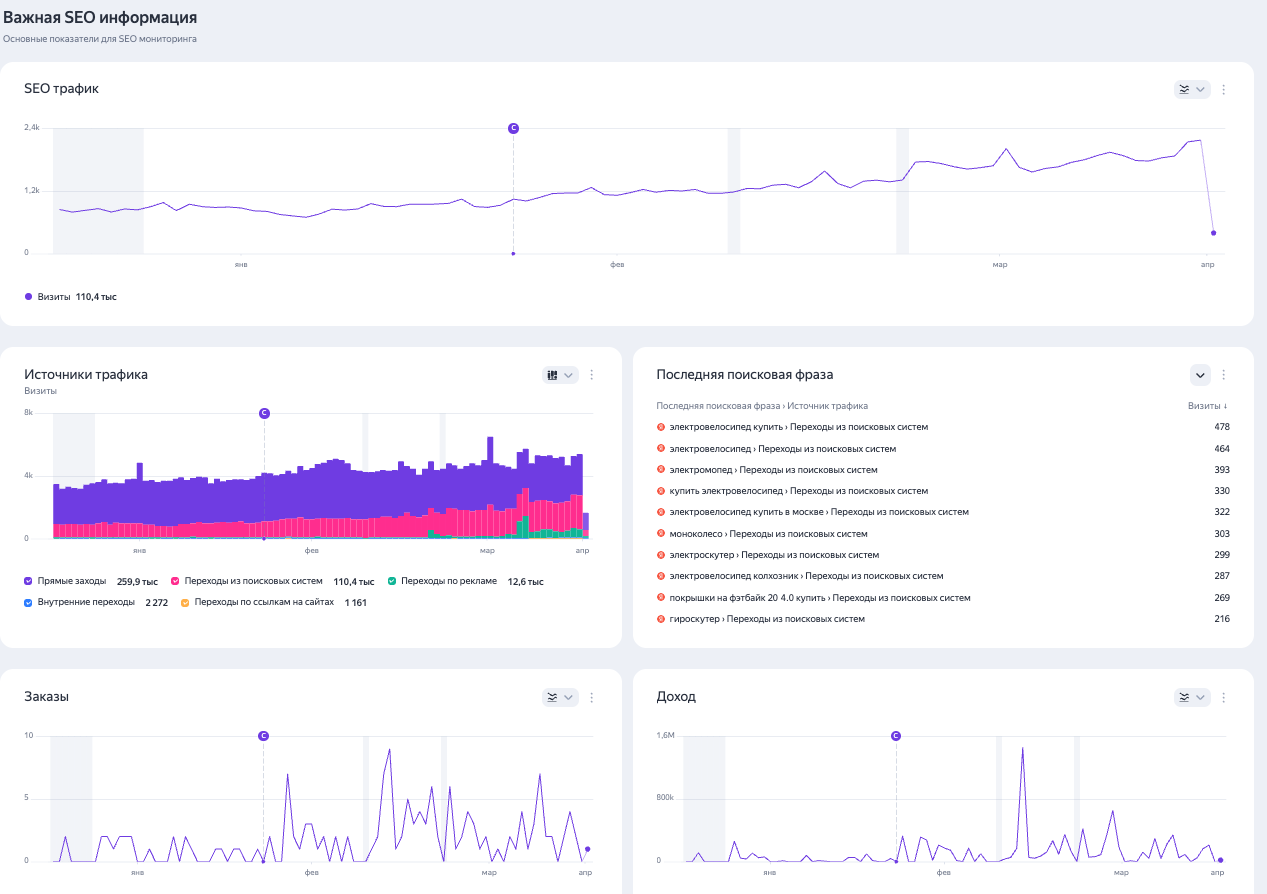Open the Заказы widget three-dot menu

pos(591,697)
